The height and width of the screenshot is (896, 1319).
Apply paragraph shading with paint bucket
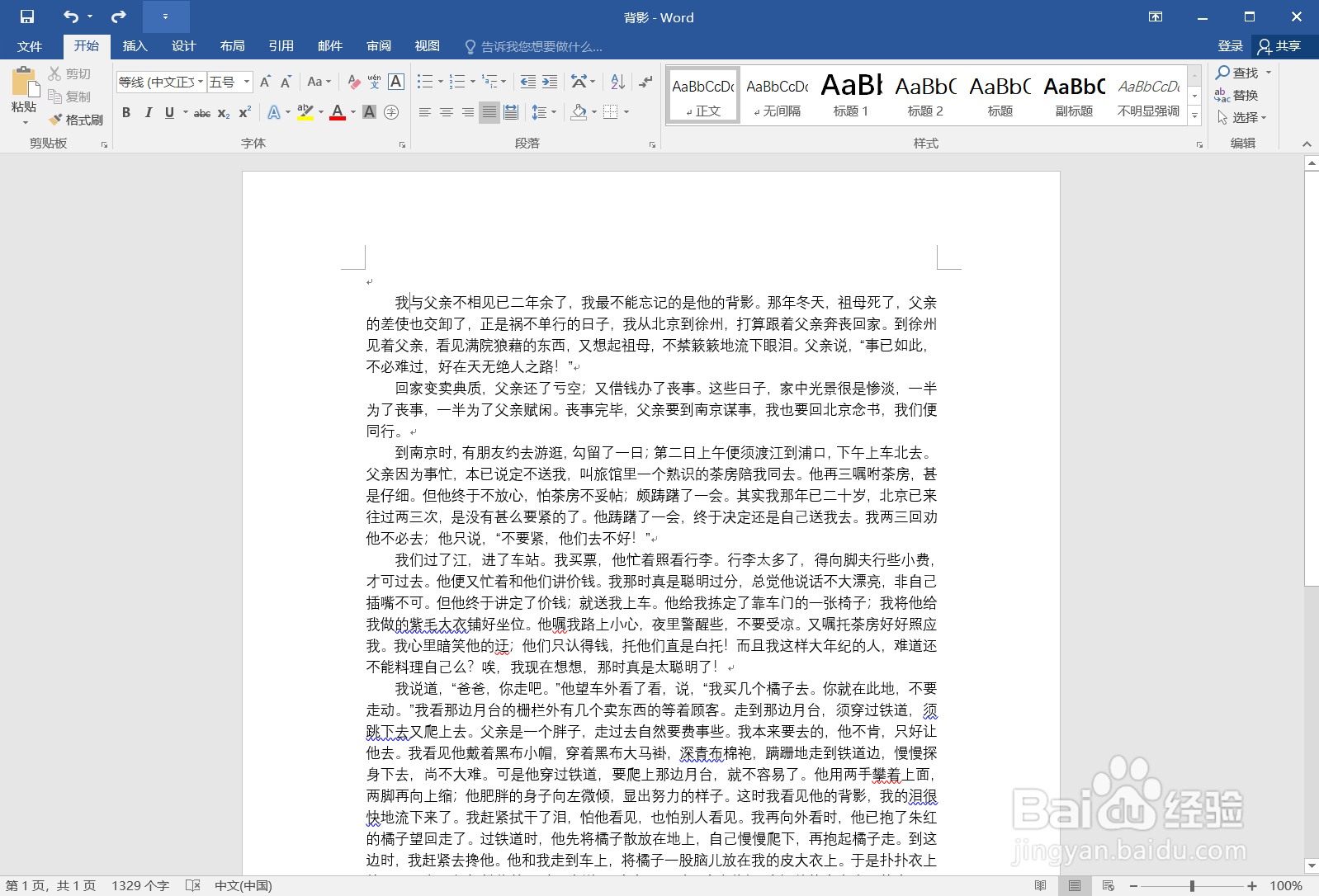[x=579, y=112]
